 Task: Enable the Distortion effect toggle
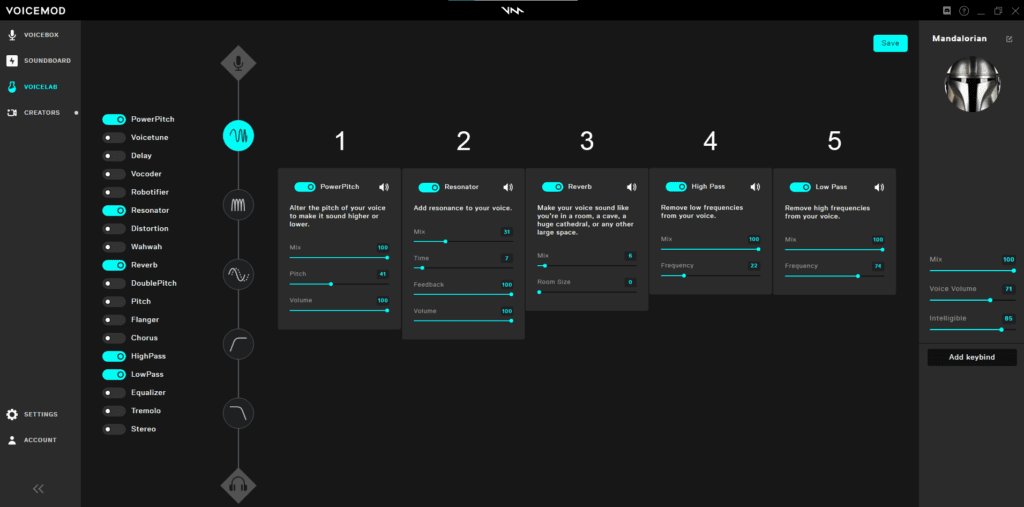point(114,229)
